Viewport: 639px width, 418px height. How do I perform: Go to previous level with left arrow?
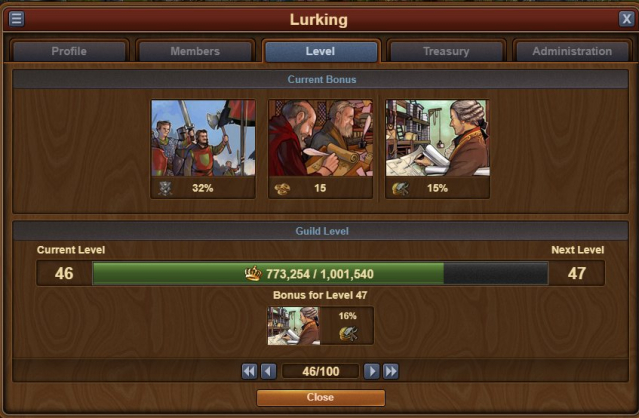[x=268, y=371]
